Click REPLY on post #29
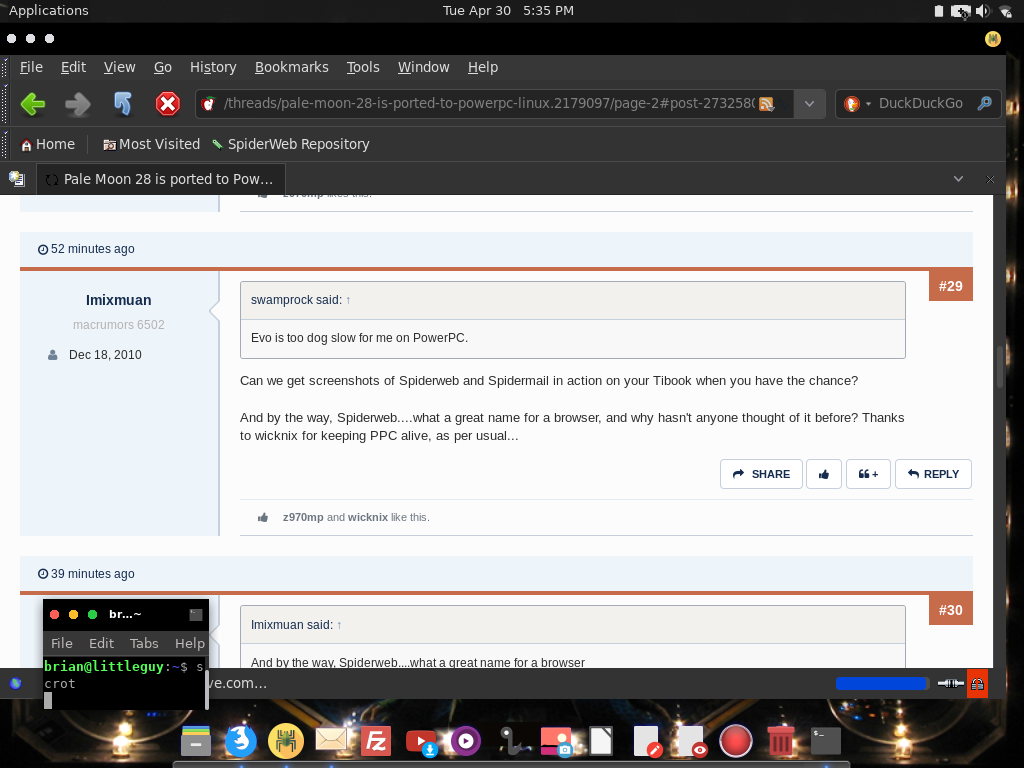The height and width of the screenshot is (768, 1024). point(933,474)
